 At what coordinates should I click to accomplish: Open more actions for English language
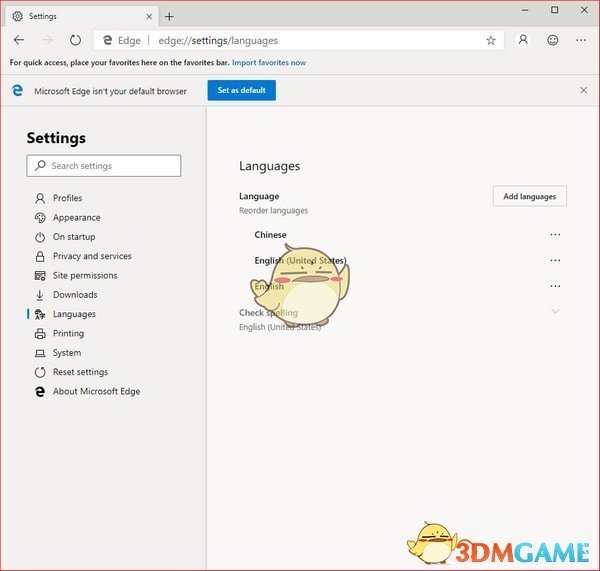[555, 286]
